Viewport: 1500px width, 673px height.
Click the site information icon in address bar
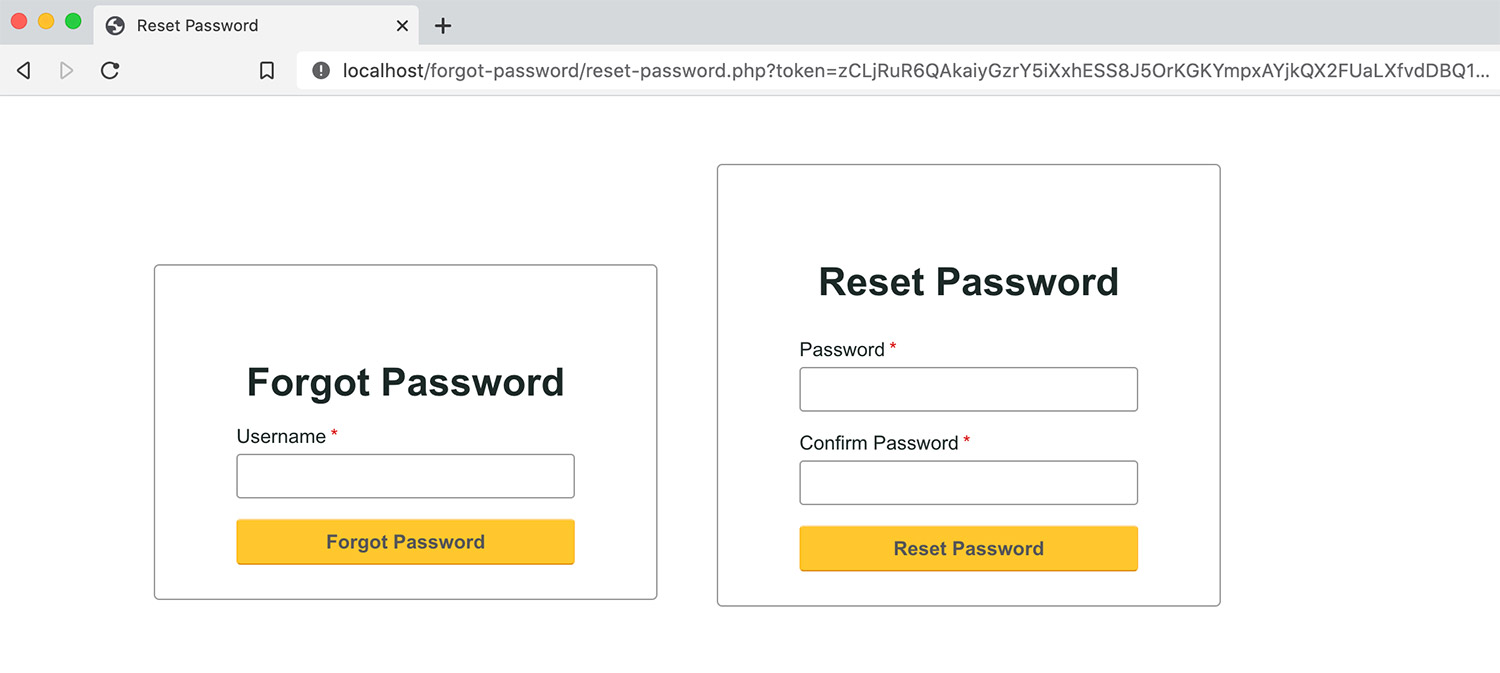[320, 70]
